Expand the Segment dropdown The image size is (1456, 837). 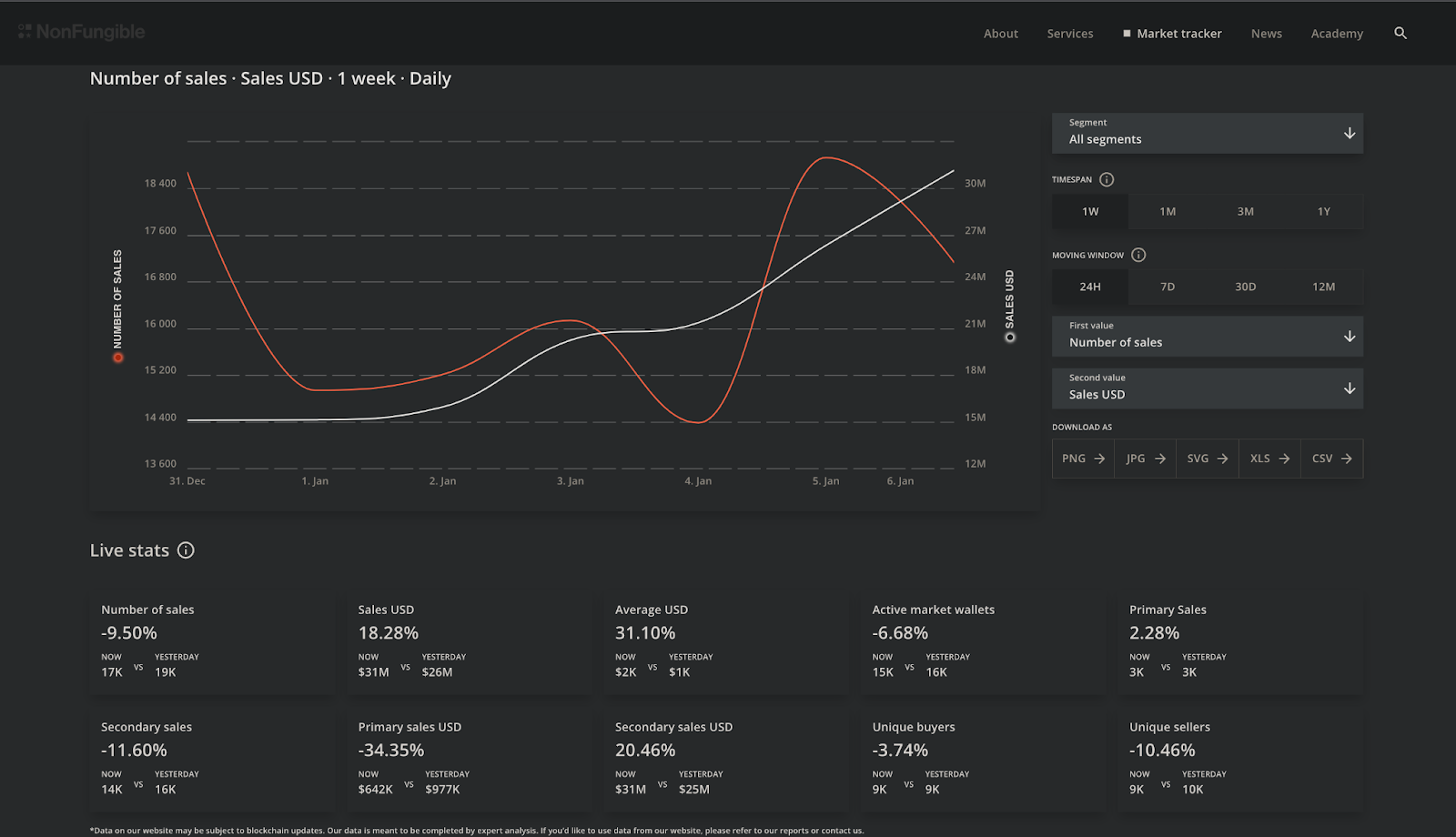coord(1208,133)
